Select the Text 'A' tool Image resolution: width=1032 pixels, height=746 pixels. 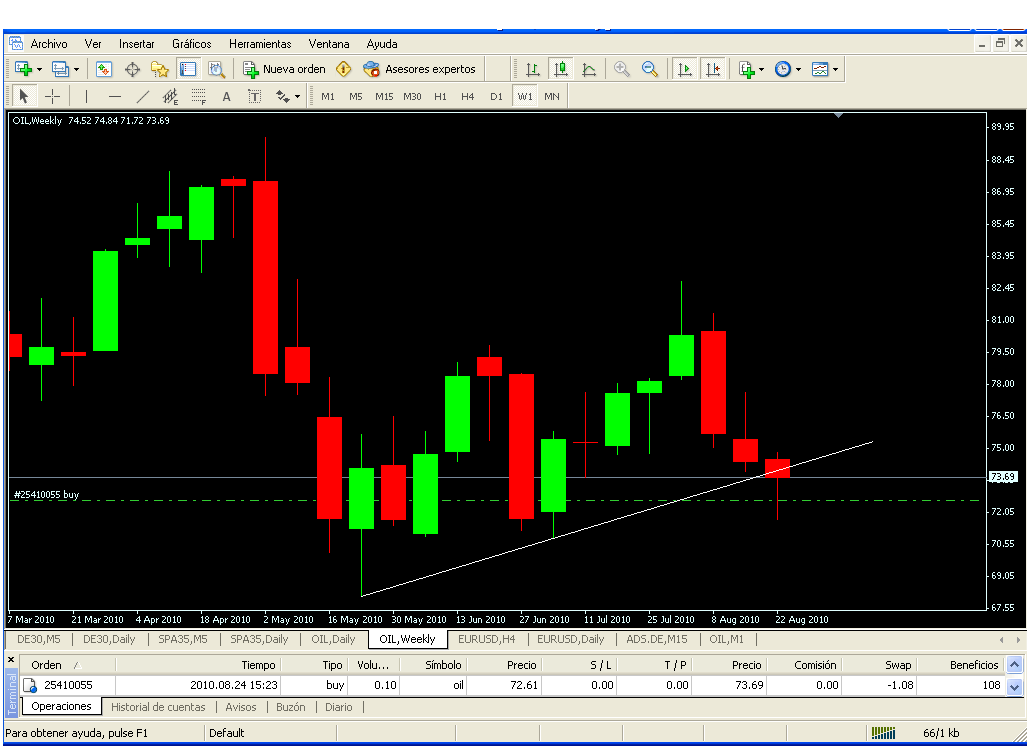pos(226,96)
